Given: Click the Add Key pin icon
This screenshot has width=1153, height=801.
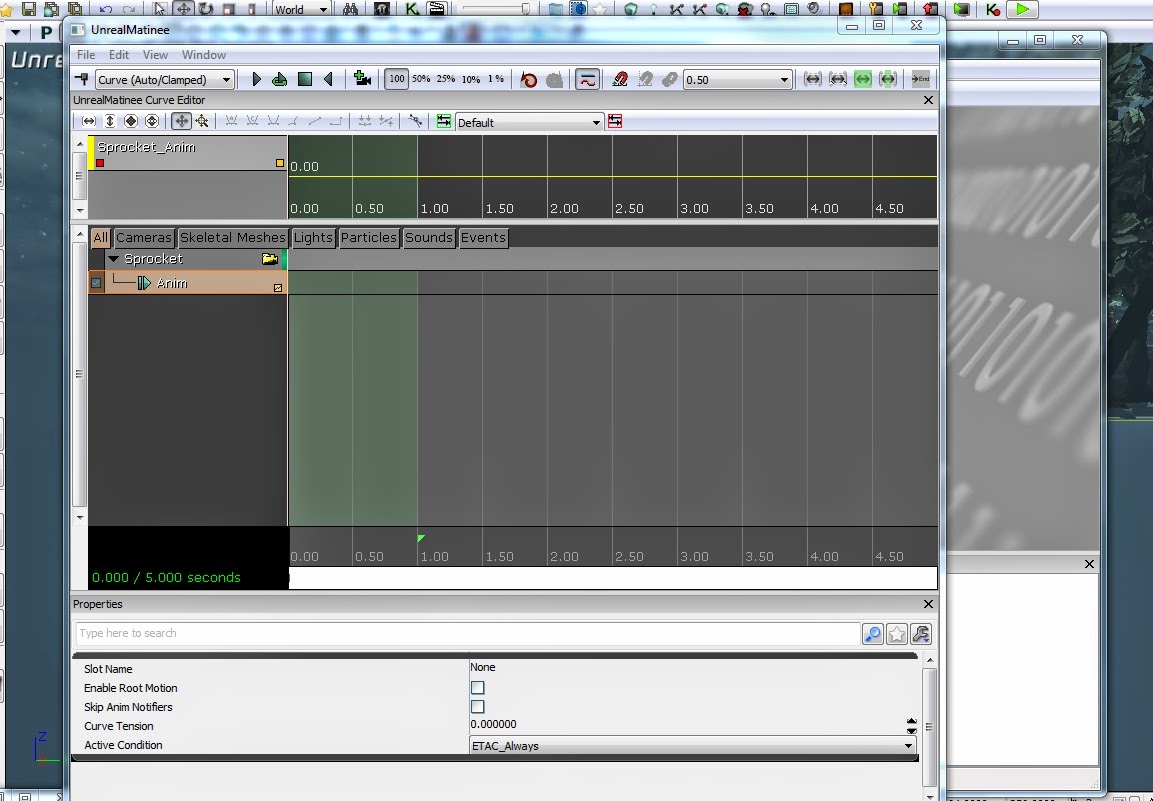Looking at the screenshot, I should click(82, 79).
